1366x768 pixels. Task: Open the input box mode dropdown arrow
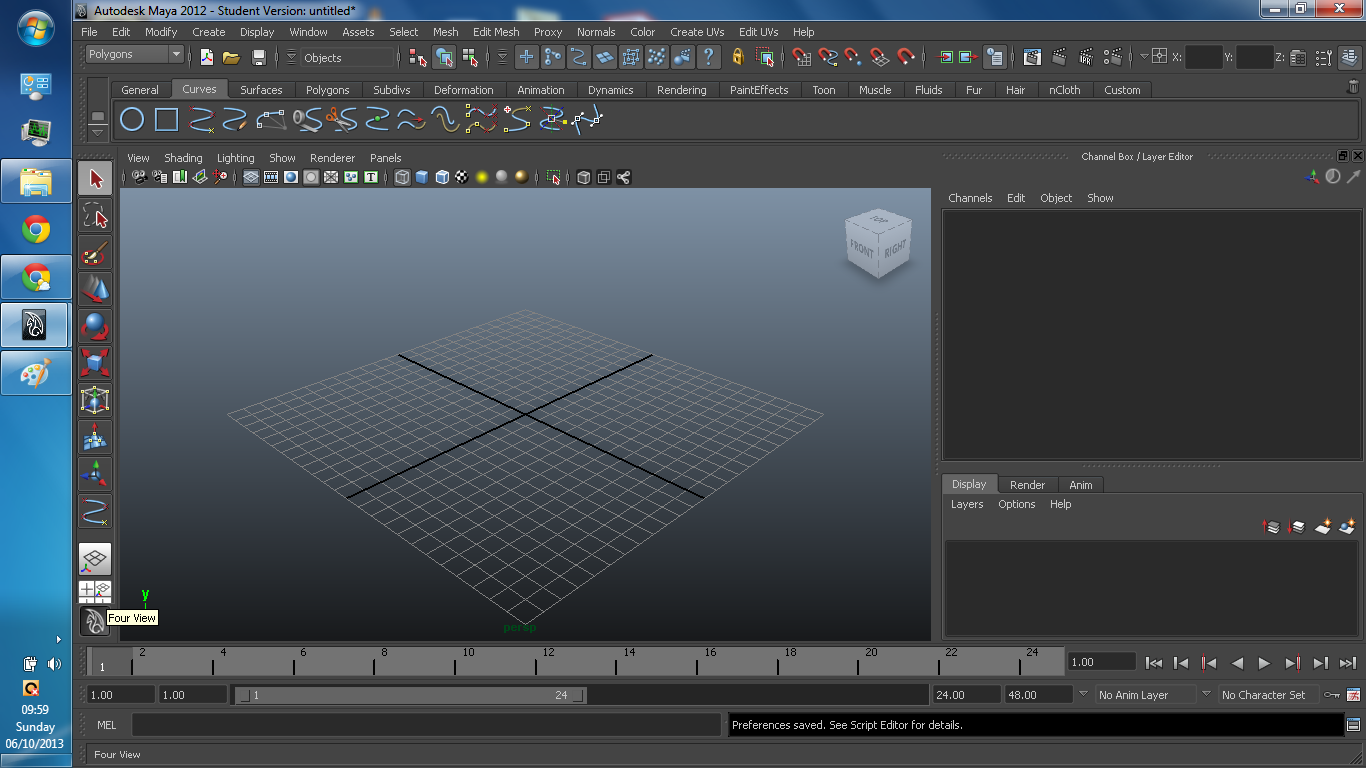1144,57
